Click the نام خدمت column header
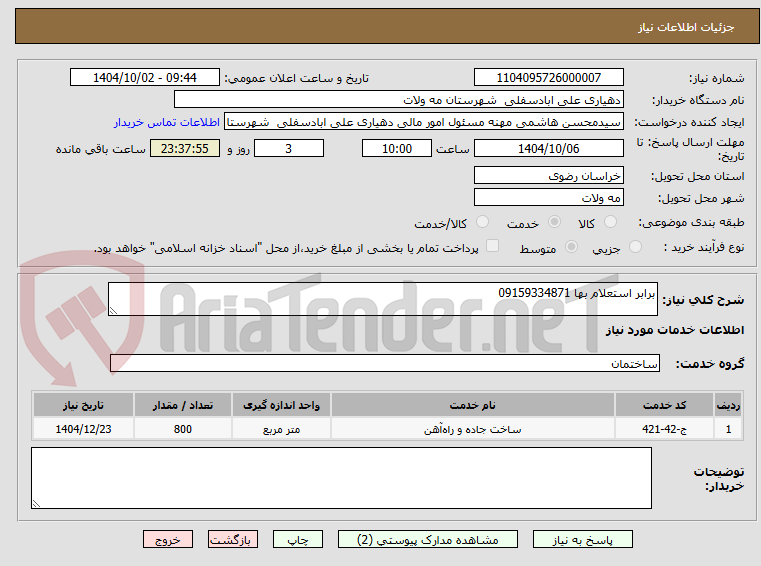761x566 pixels. pos(473,405)
